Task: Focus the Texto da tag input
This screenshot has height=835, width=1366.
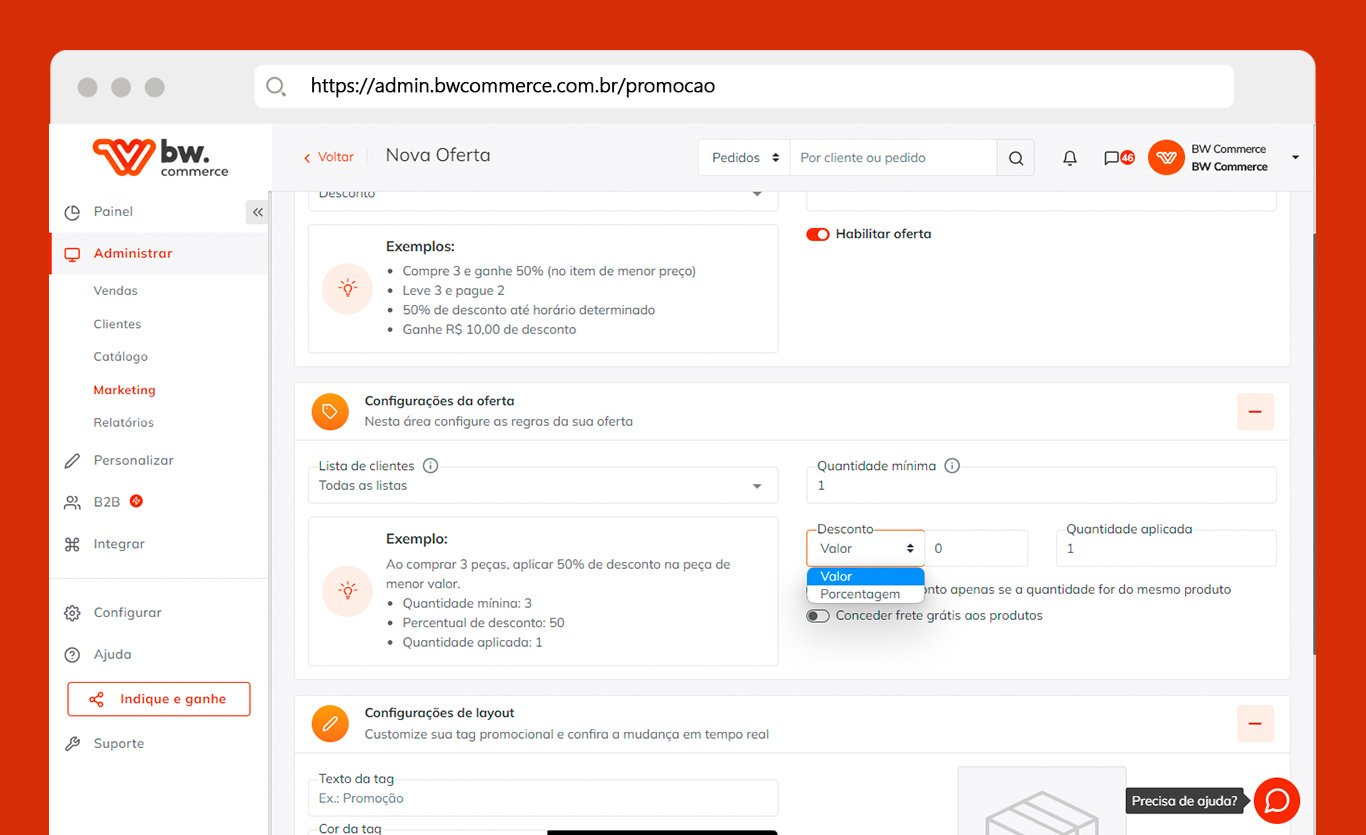Action: [x=543, y=798]
